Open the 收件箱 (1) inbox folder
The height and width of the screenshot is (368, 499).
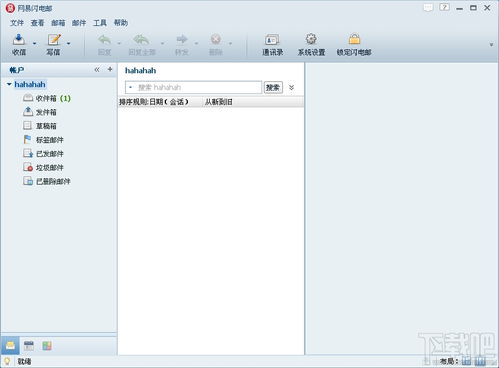click(x=47, y=98)
